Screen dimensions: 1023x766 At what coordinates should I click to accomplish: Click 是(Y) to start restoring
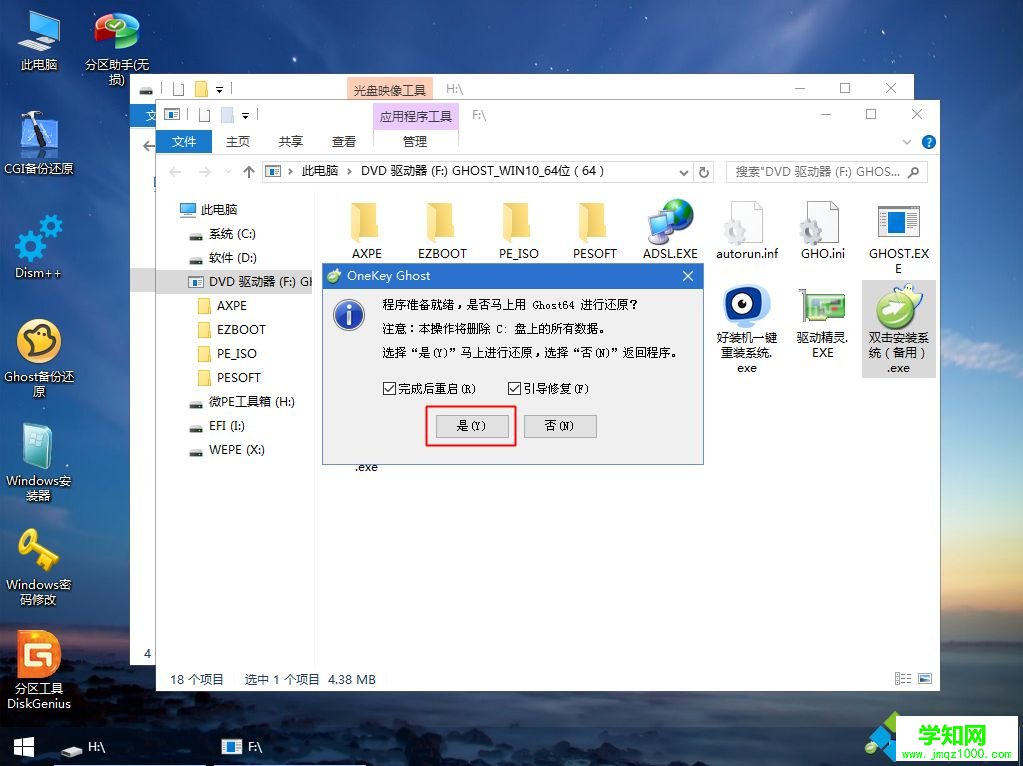click(470, 425)
